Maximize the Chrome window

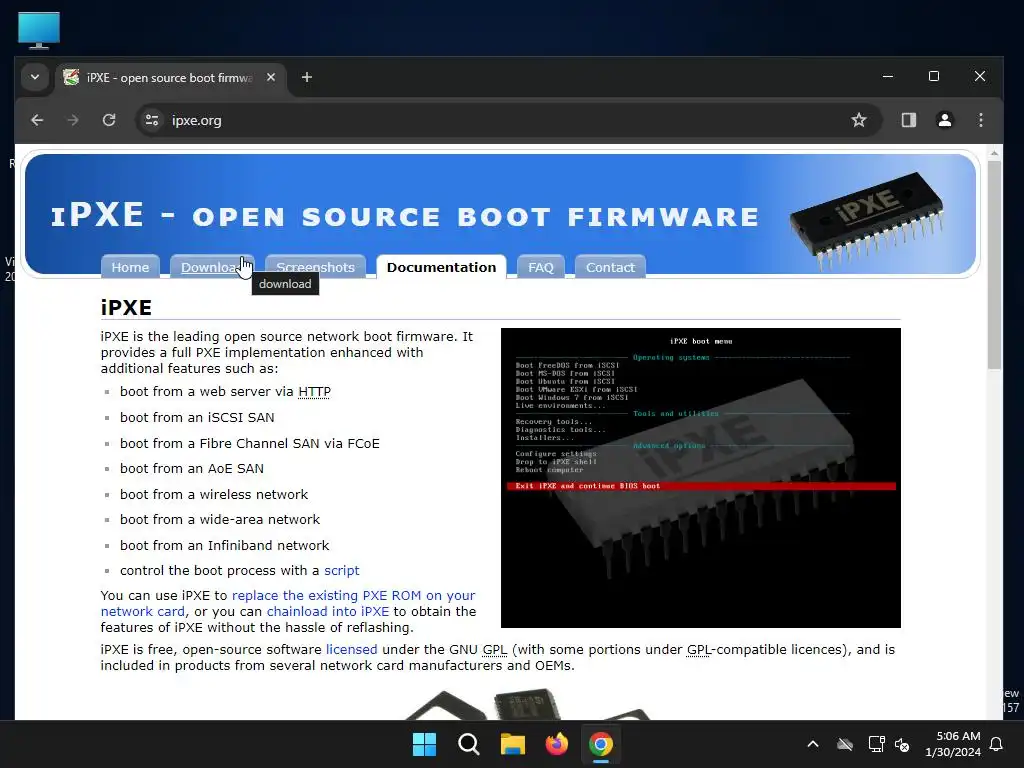[934, 76]
